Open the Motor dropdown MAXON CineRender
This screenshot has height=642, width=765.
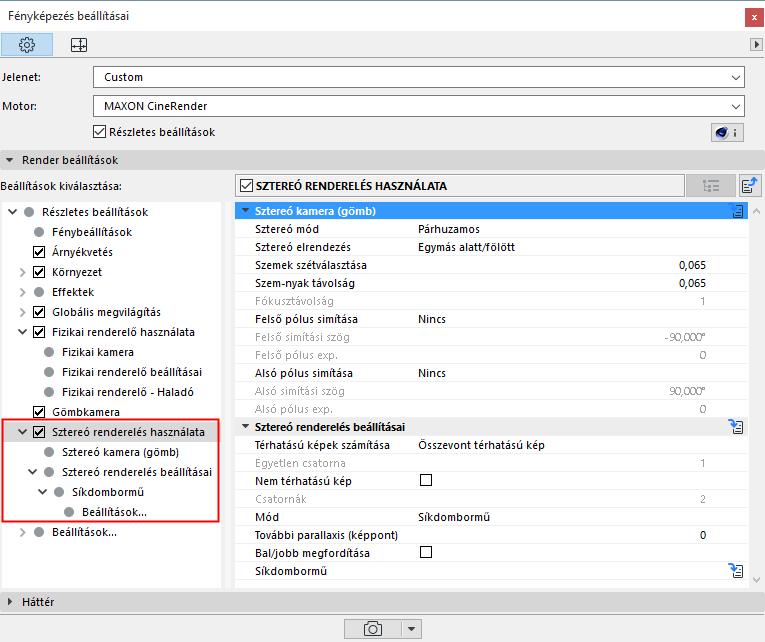[419, 106]
